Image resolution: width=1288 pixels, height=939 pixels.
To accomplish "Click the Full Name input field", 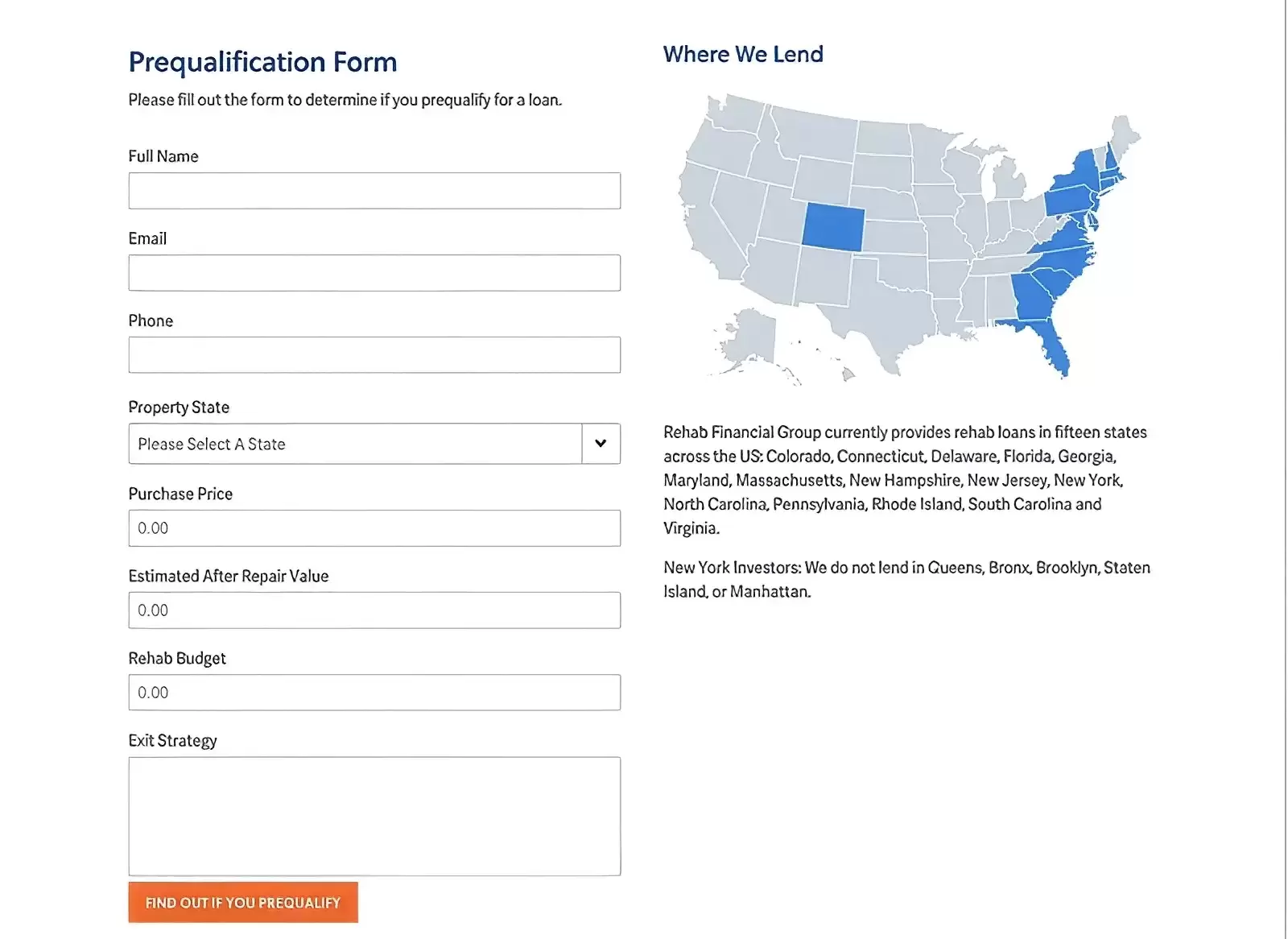I will 374,191.
